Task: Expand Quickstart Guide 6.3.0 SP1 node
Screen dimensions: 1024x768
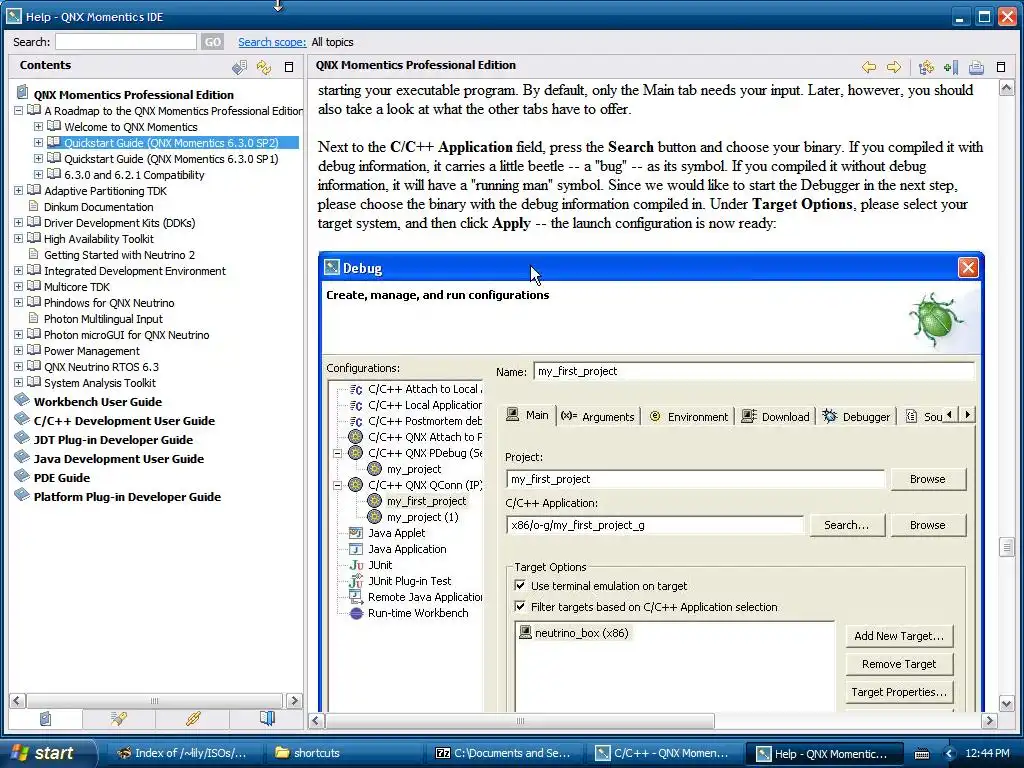Action: click(38, 159)
